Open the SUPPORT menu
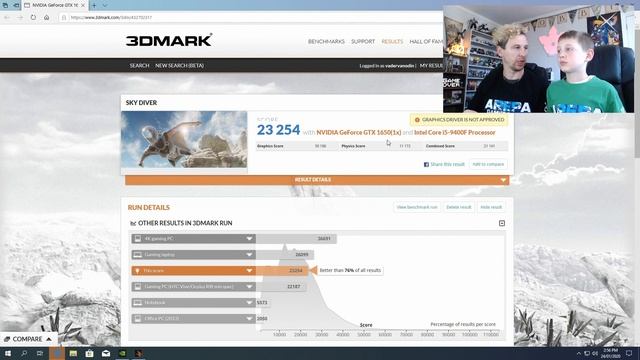Viewport: 640px width, 360px height. pyautogui.click(x=363, y=42)
